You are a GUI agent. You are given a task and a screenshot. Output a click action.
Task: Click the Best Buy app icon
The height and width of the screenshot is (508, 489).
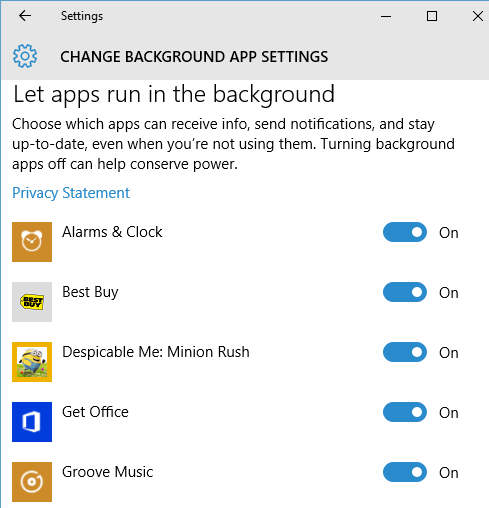[x=32, y=302]
